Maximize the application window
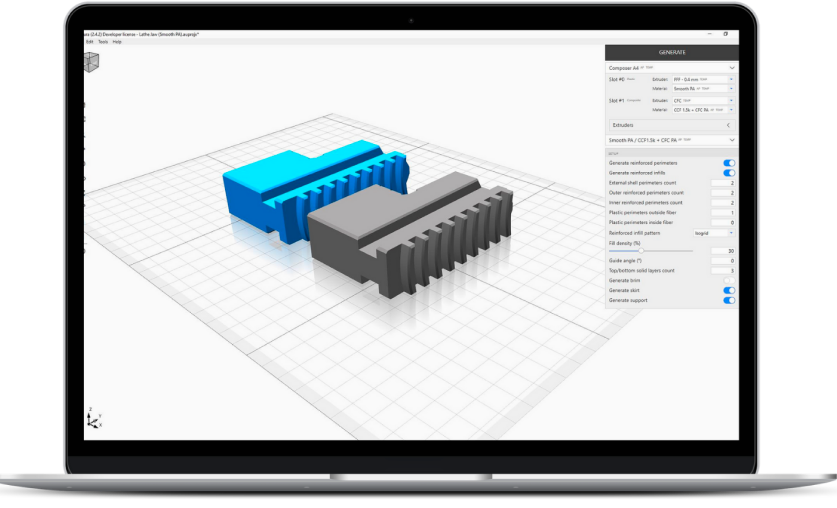The width and height of the screenshot is (837, 508). [x=725, y=34]
